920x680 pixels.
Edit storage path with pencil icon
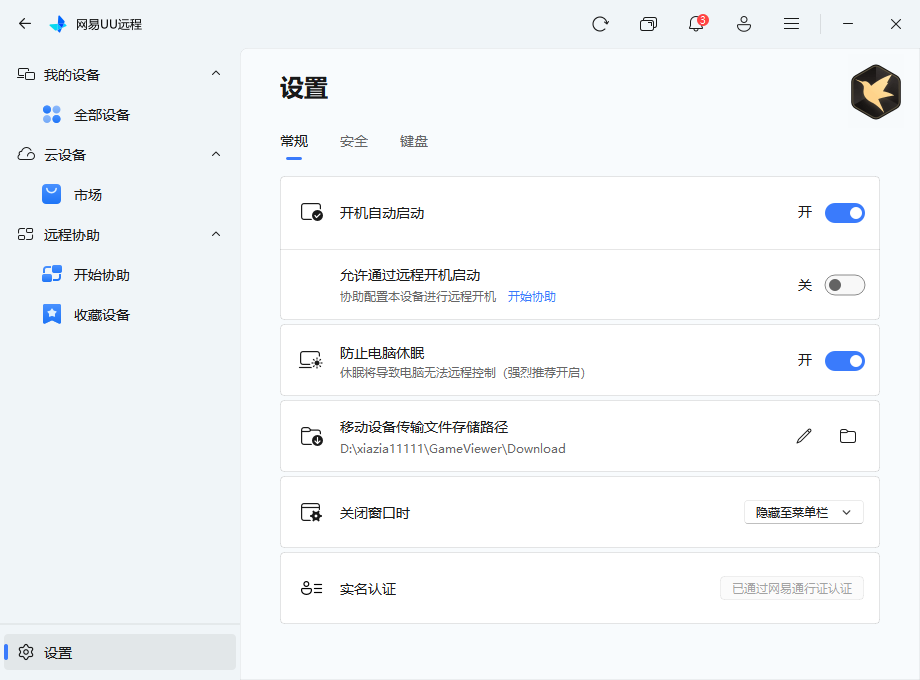[x=804, y=436]
